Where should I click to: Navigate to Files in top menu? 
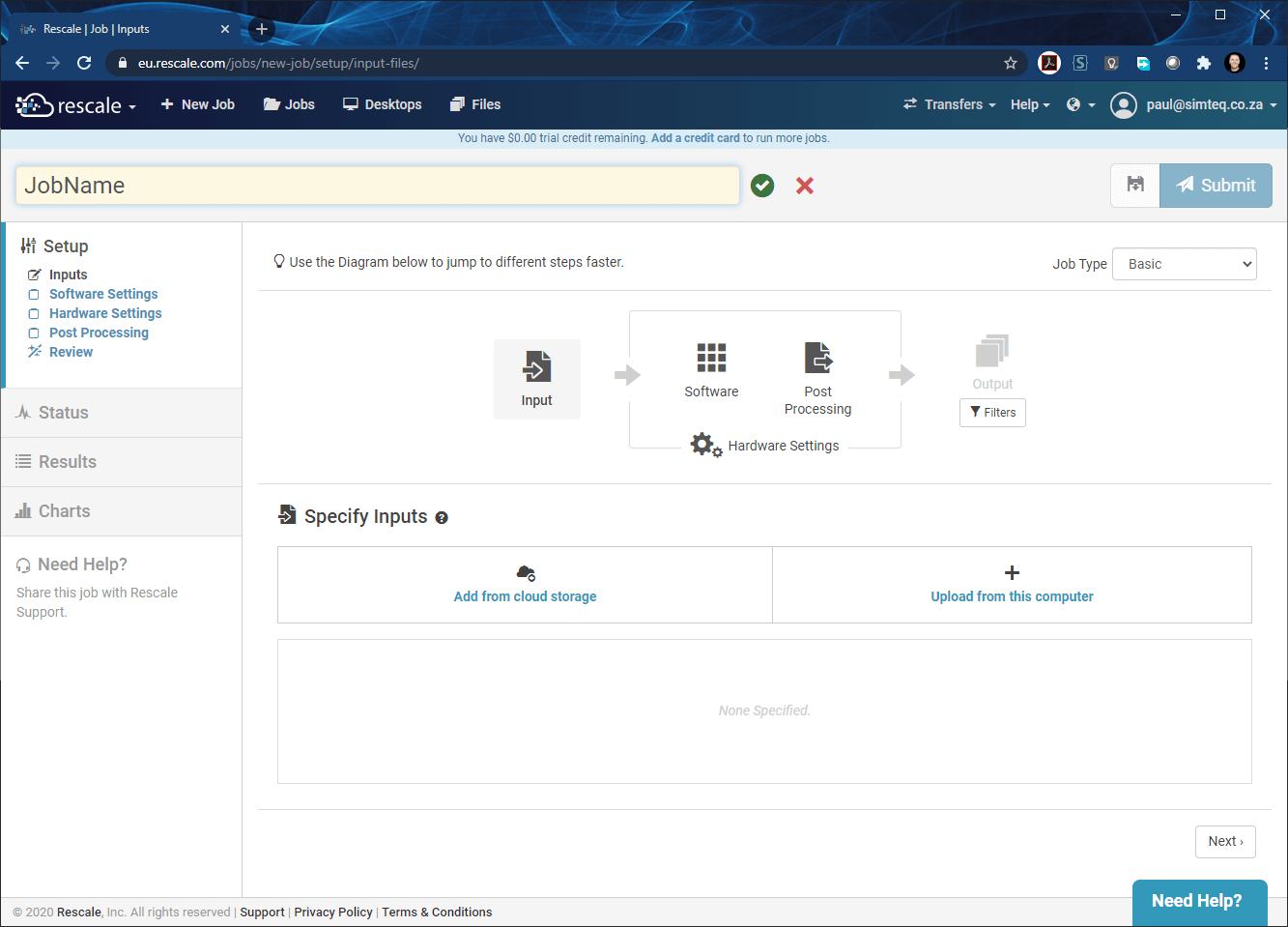(475, 104)
